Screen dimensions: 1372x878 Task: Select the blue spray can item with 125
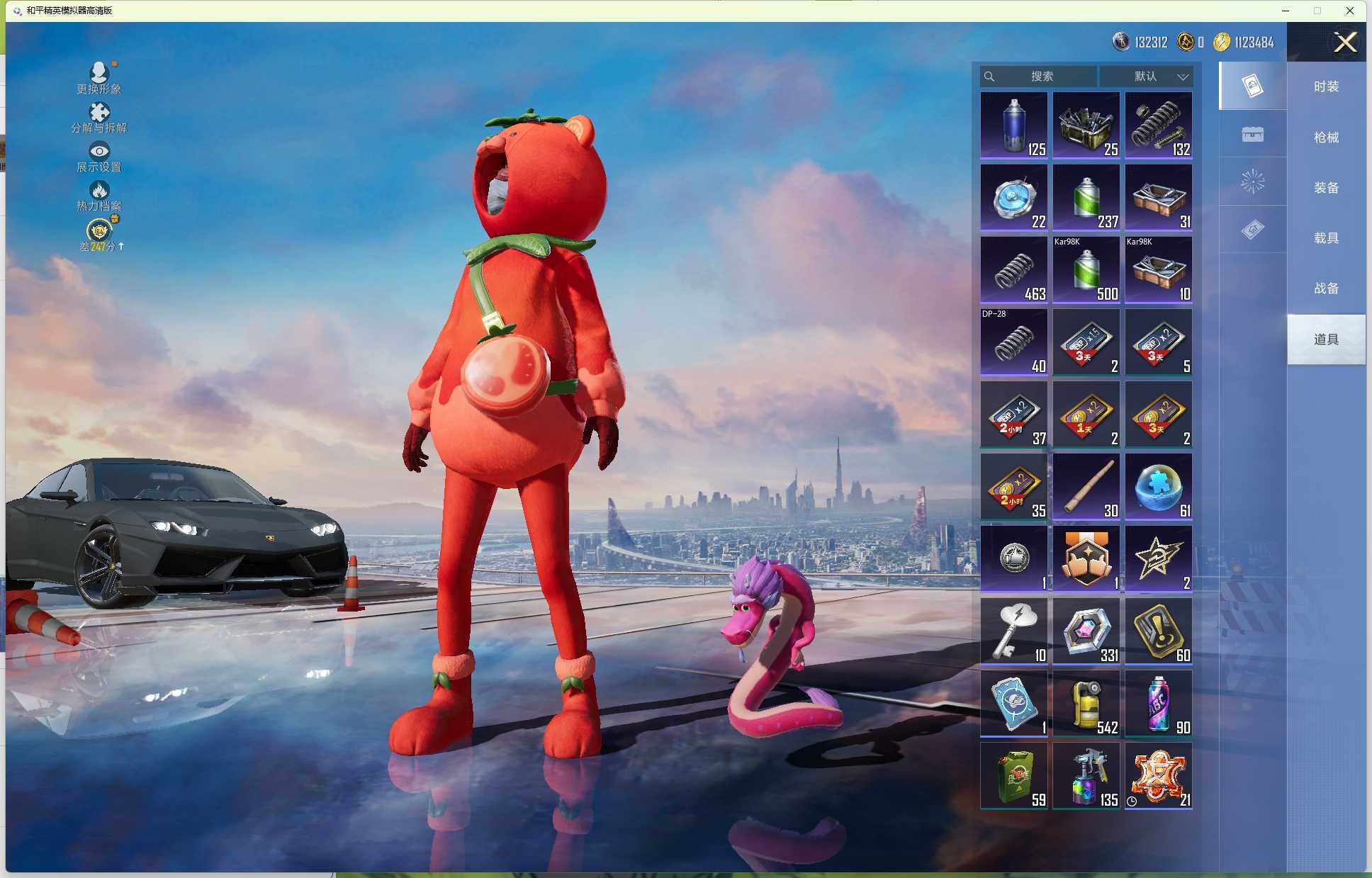[1013, 125]
